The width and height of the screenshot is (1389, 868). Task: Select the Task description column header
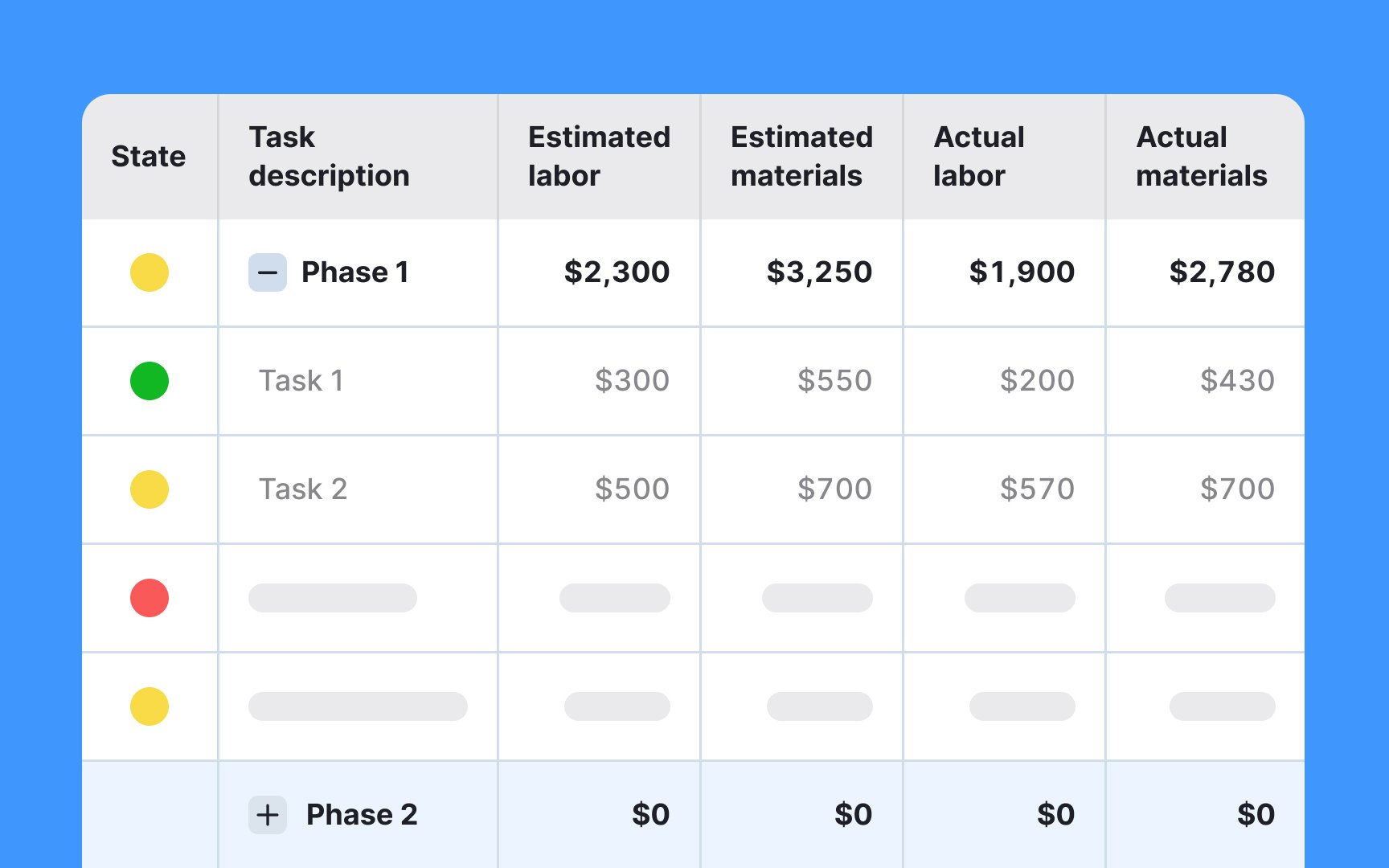pyautogui.click(x=330, y=157)
